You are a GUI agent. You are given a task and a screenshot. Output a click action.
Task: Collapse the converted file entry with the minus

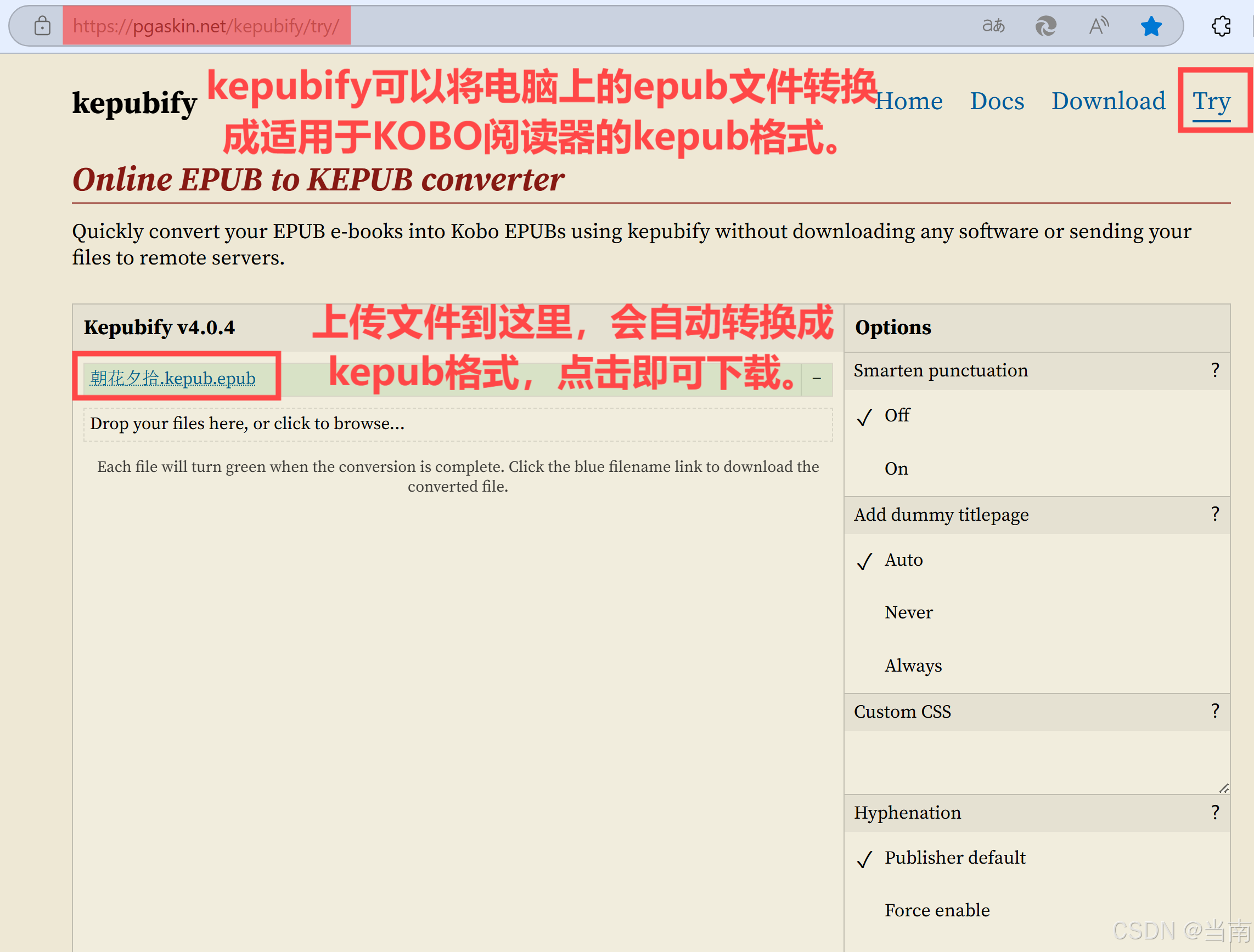pyautogui.click(x=817, y=378)
